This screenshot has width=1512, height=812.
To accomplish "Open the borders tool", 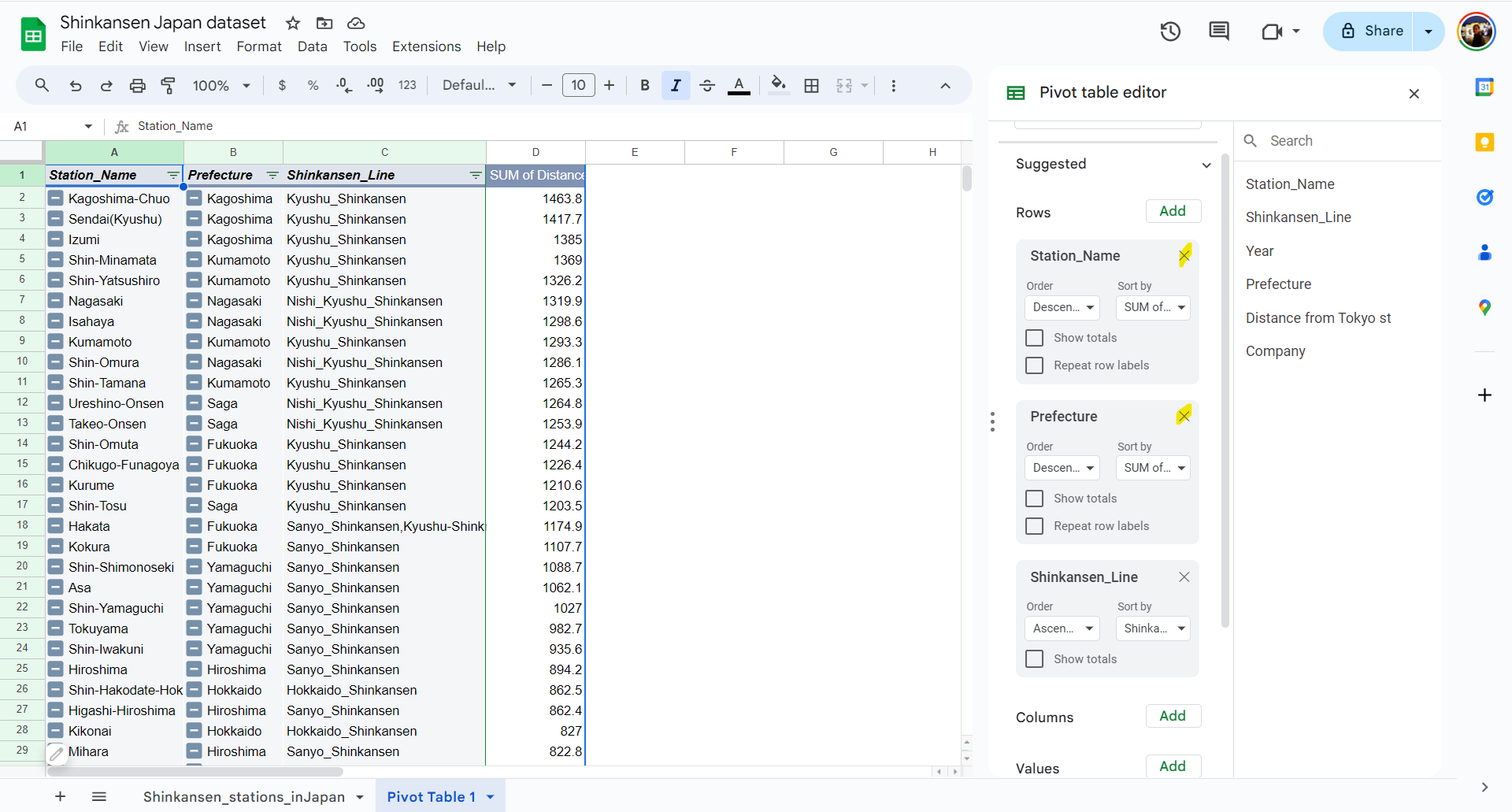I will 811,85.
